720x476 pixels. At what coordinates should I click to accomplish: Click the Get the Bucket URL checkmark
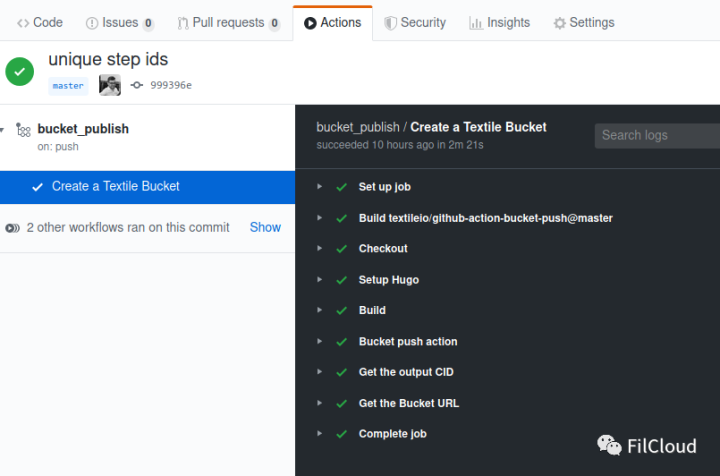[341, 403]
